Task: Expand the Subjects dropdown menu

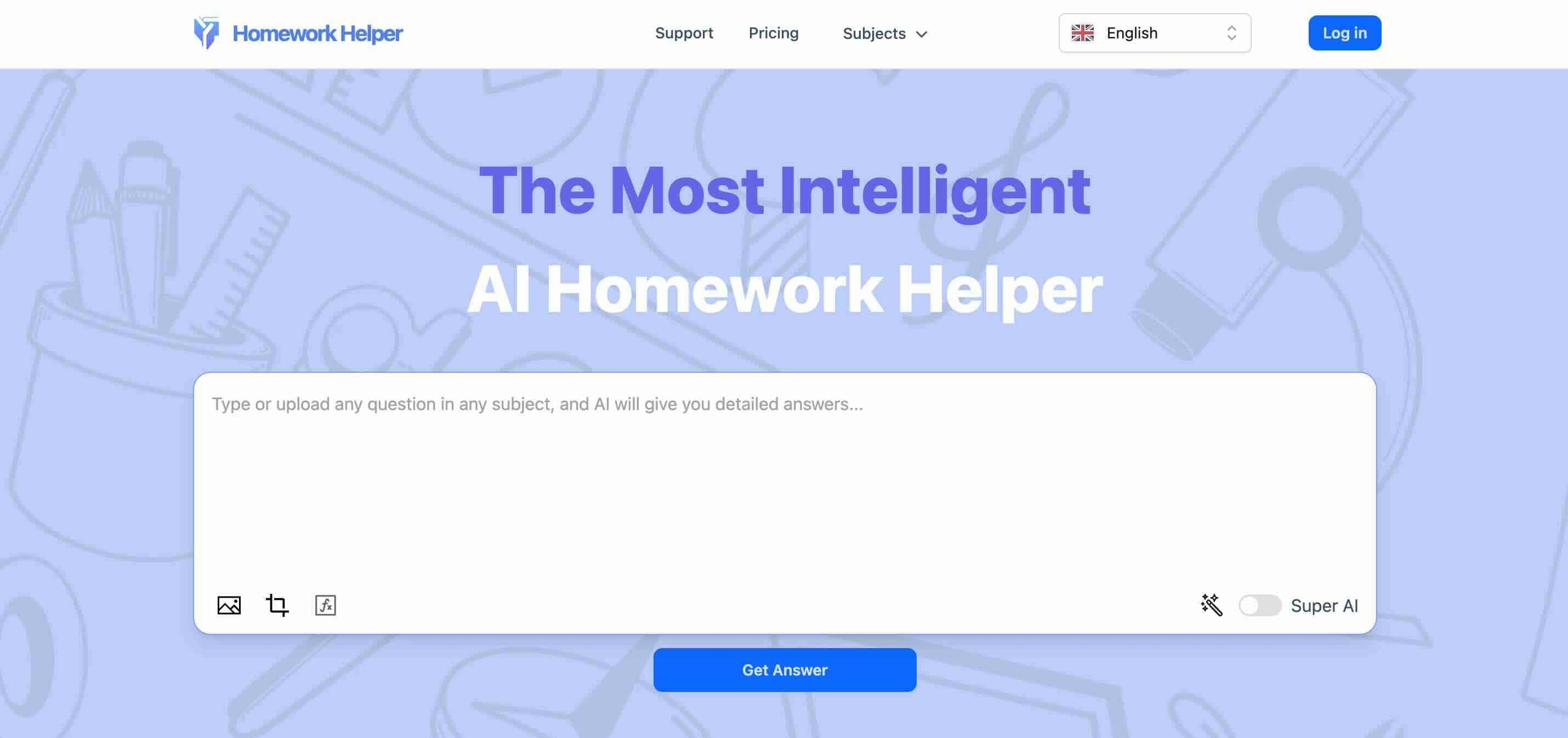Action: (x=884, y=33)
